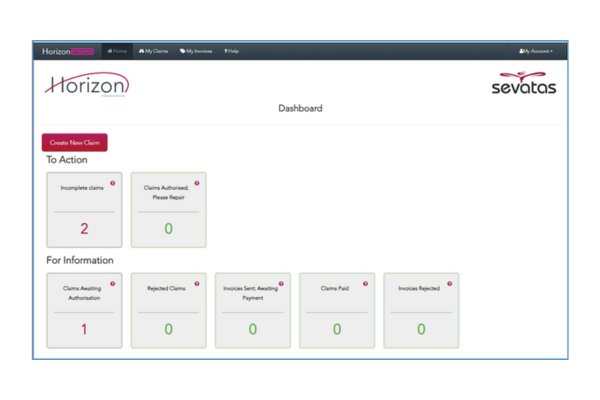
Task: Go to the Home tab
Action: click(x=117, y=50)
